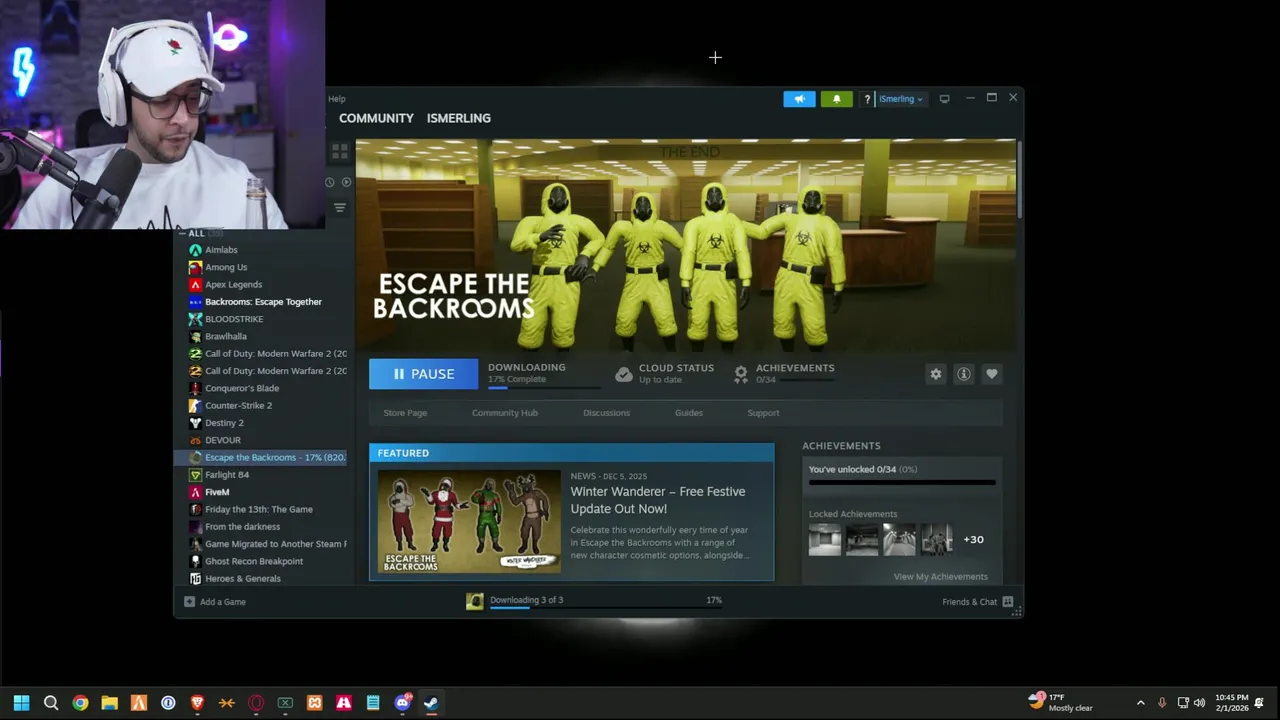Open the library filter options icon

point(340,208)
